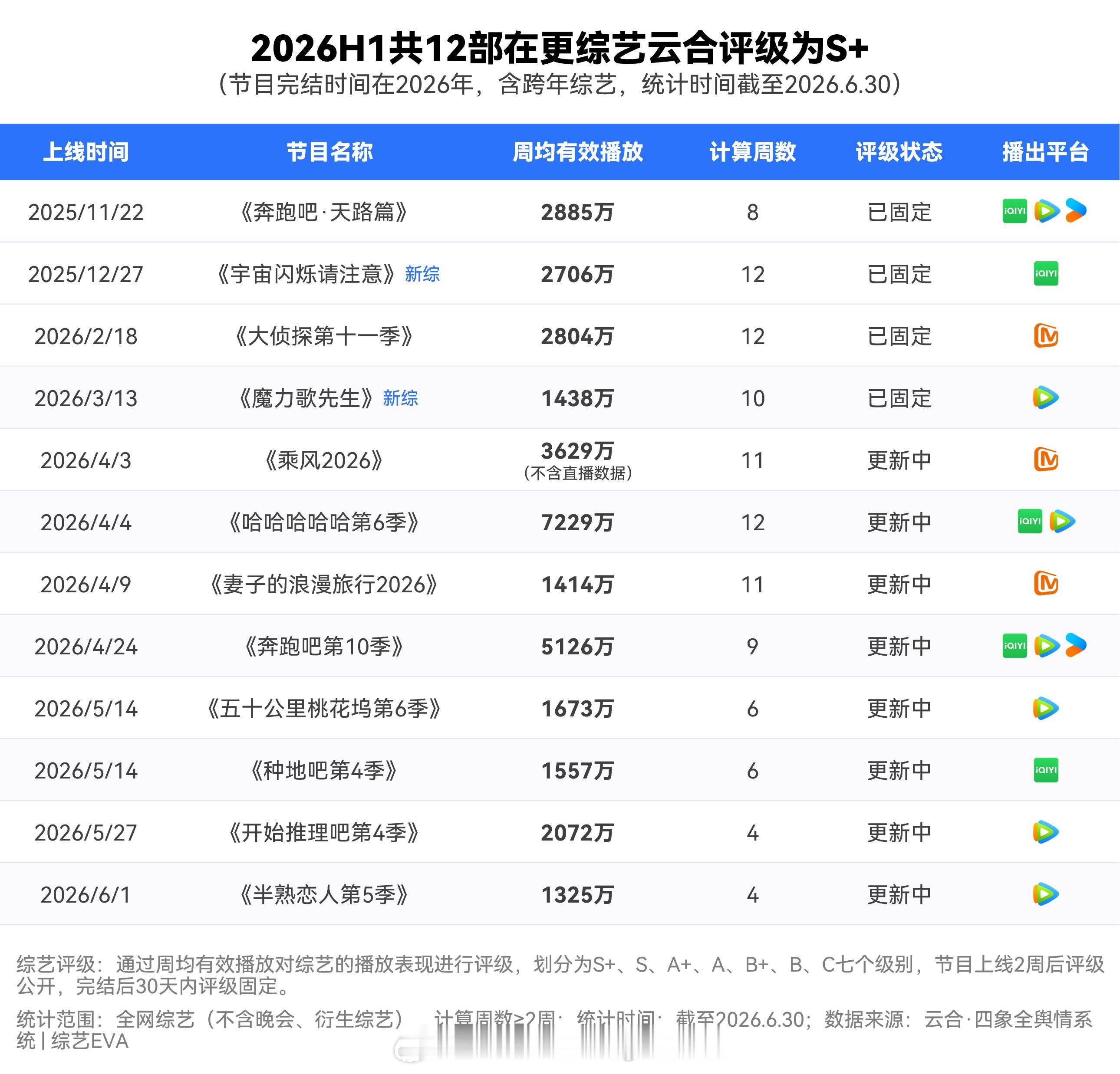The width and height of the screenshot is (1120, 1074).
Task: Click the 1557万 playback value
Action: tap(578, 771)
